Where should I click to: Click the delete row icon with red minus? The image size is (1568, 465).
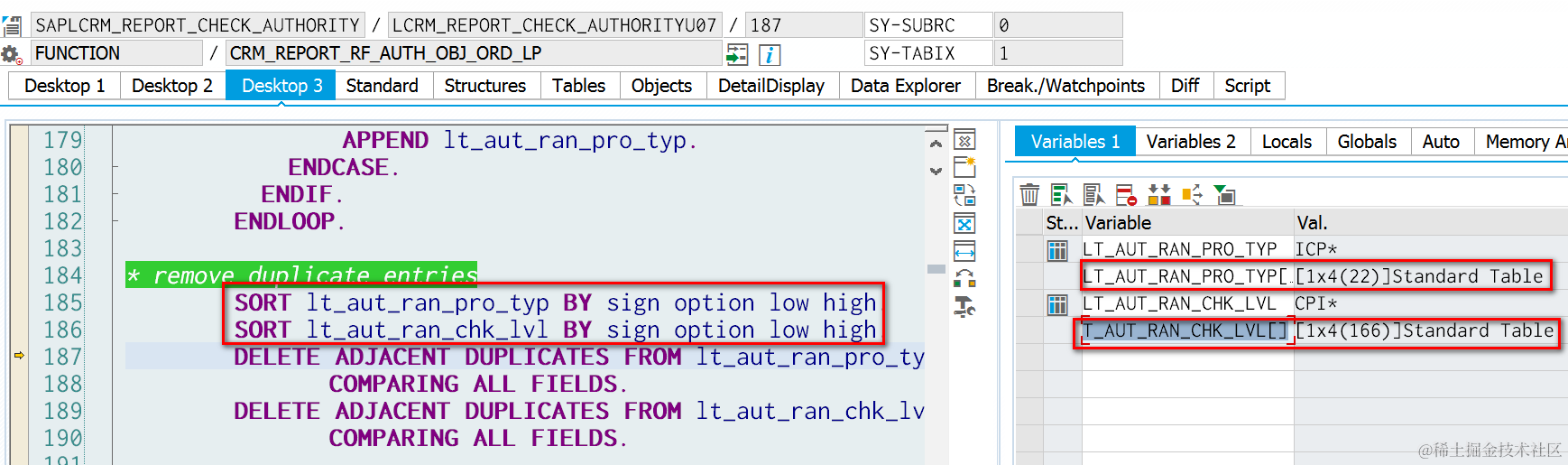1126,194
